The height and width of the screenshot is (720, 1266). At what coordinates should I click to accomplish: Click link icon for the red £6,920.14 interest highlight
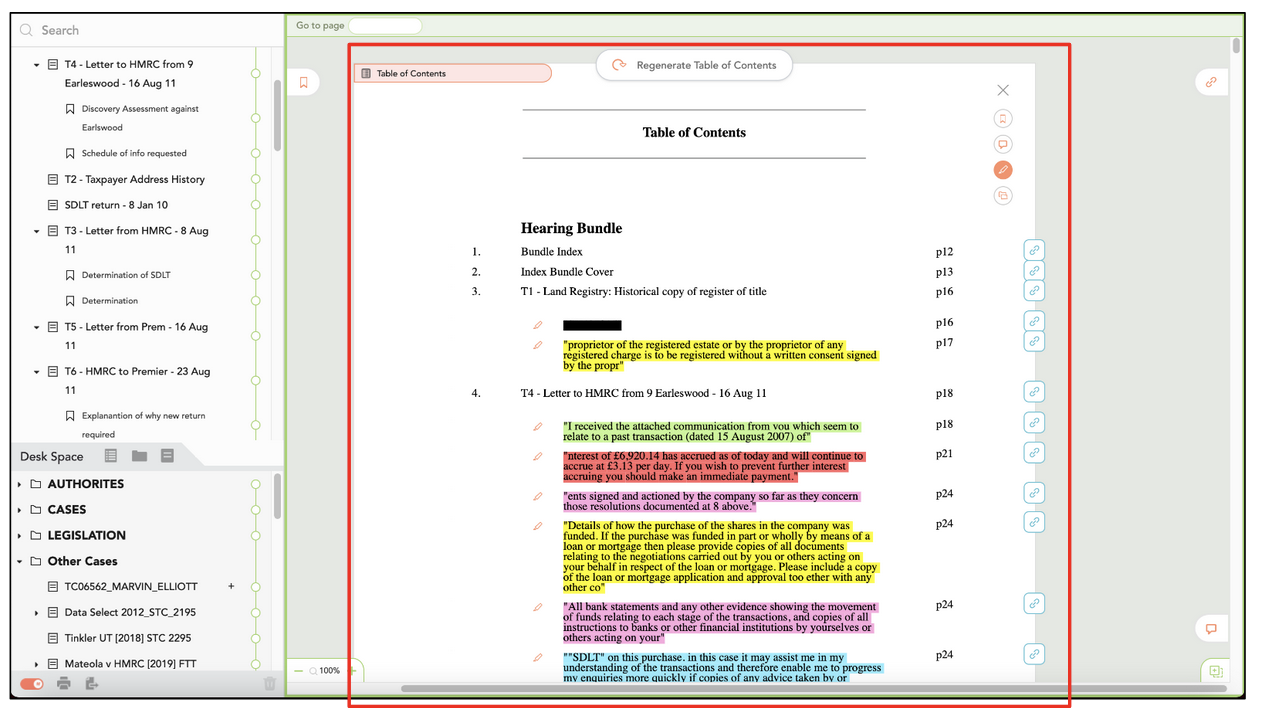pyautogui.click(x=1034, y=453)
